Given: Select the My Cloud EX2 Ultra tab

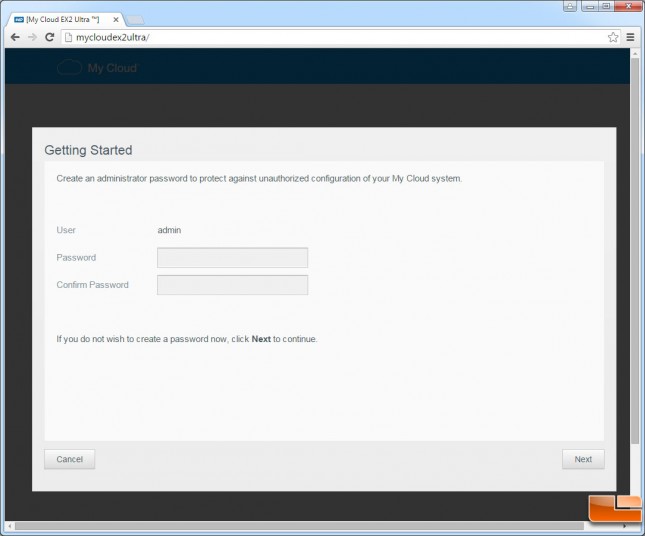Looking at the screenshot, I should (62, 19).
